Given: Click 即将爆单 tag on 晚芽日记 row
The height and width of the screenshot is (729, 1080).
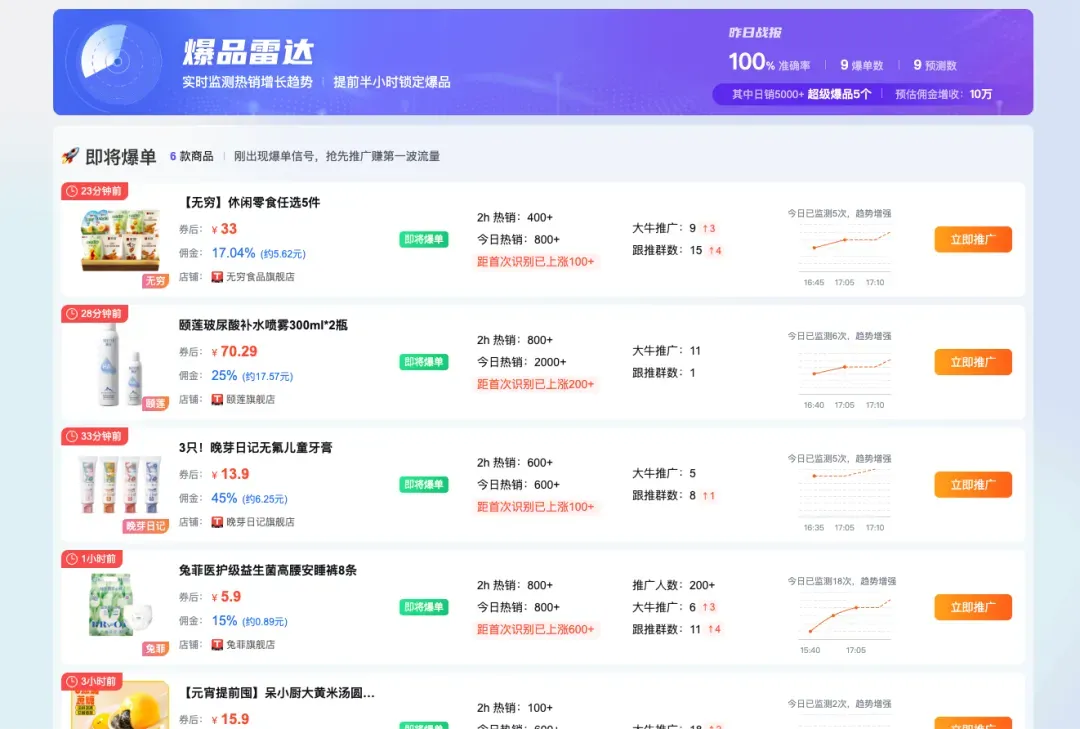Looking at the screenshot, I should coord(424,485).
